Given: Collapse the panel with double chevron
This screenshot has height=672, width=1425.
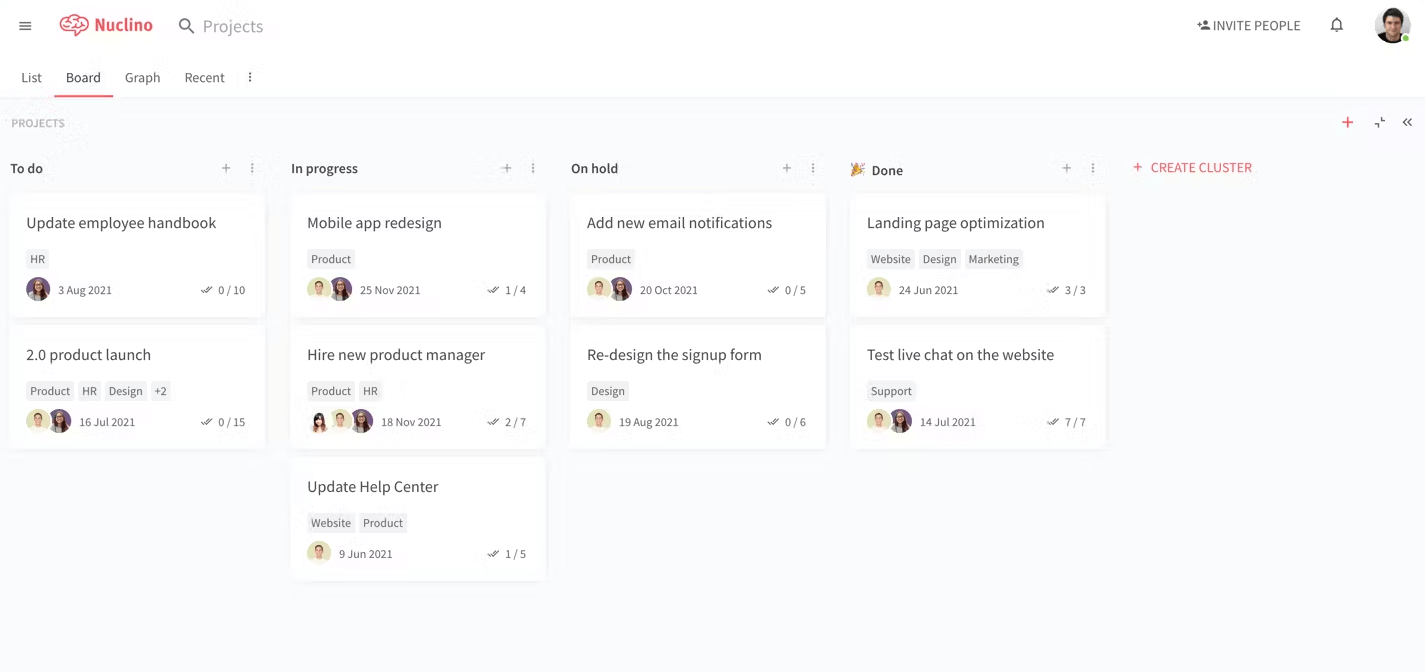Looking at the screenshot, I should click(1407, 122).
